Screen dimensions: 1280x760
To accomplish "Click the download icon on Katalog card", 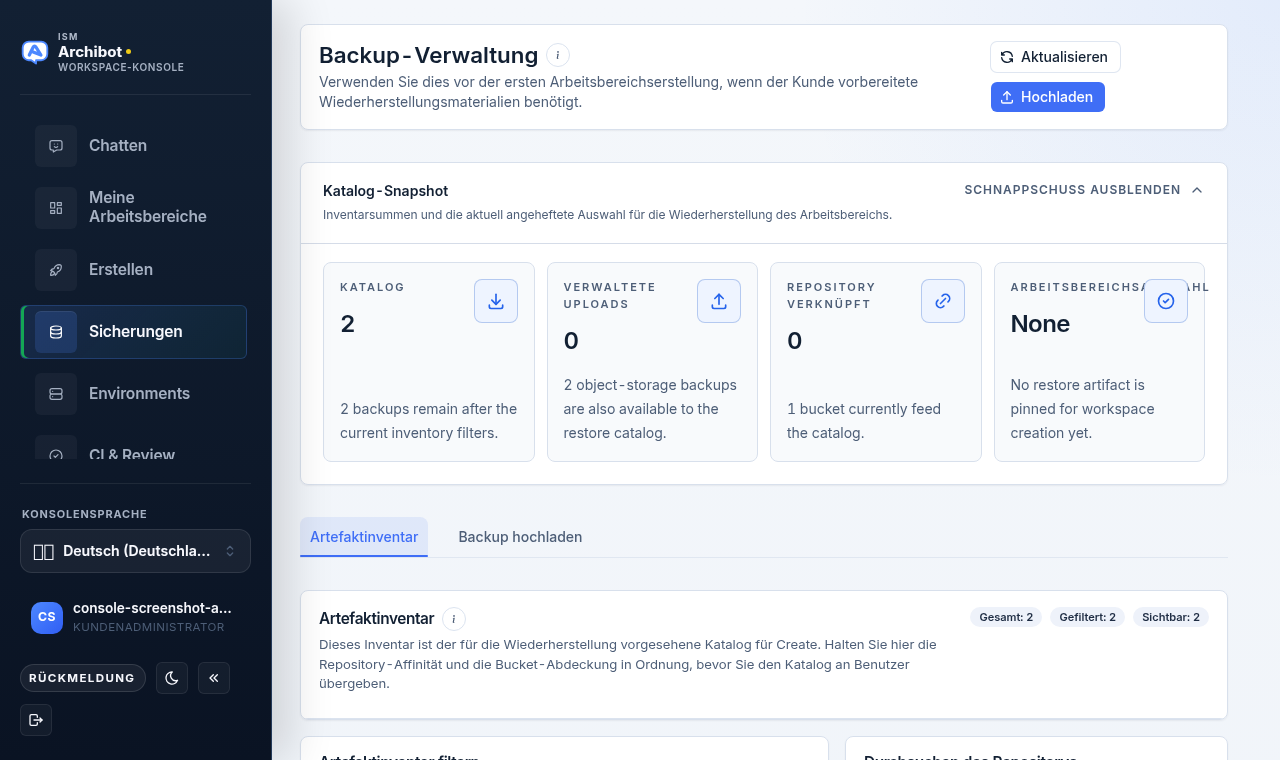I will 496,301.
